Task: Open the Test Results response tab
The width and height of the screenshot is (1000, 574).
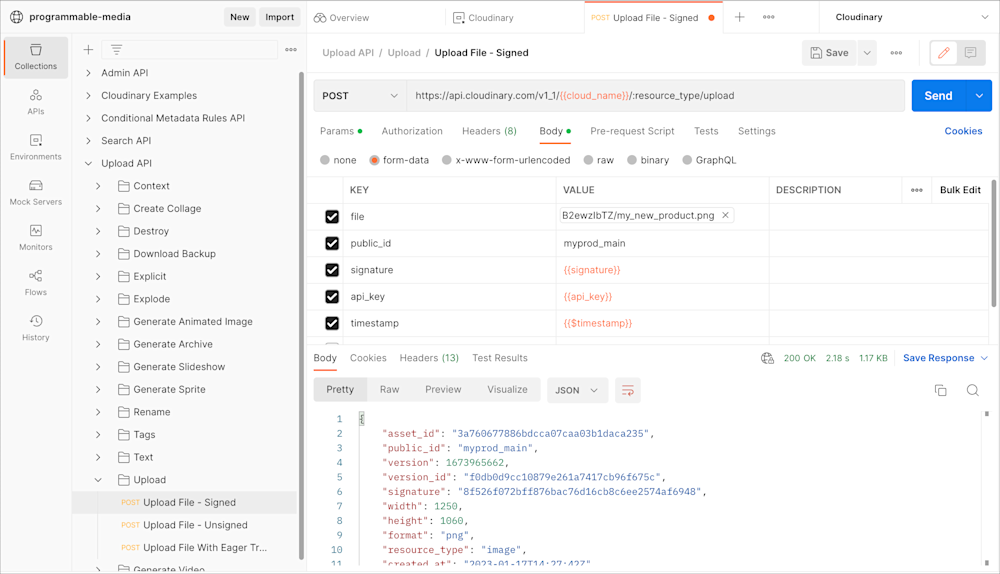Action: tap(500, 358)
